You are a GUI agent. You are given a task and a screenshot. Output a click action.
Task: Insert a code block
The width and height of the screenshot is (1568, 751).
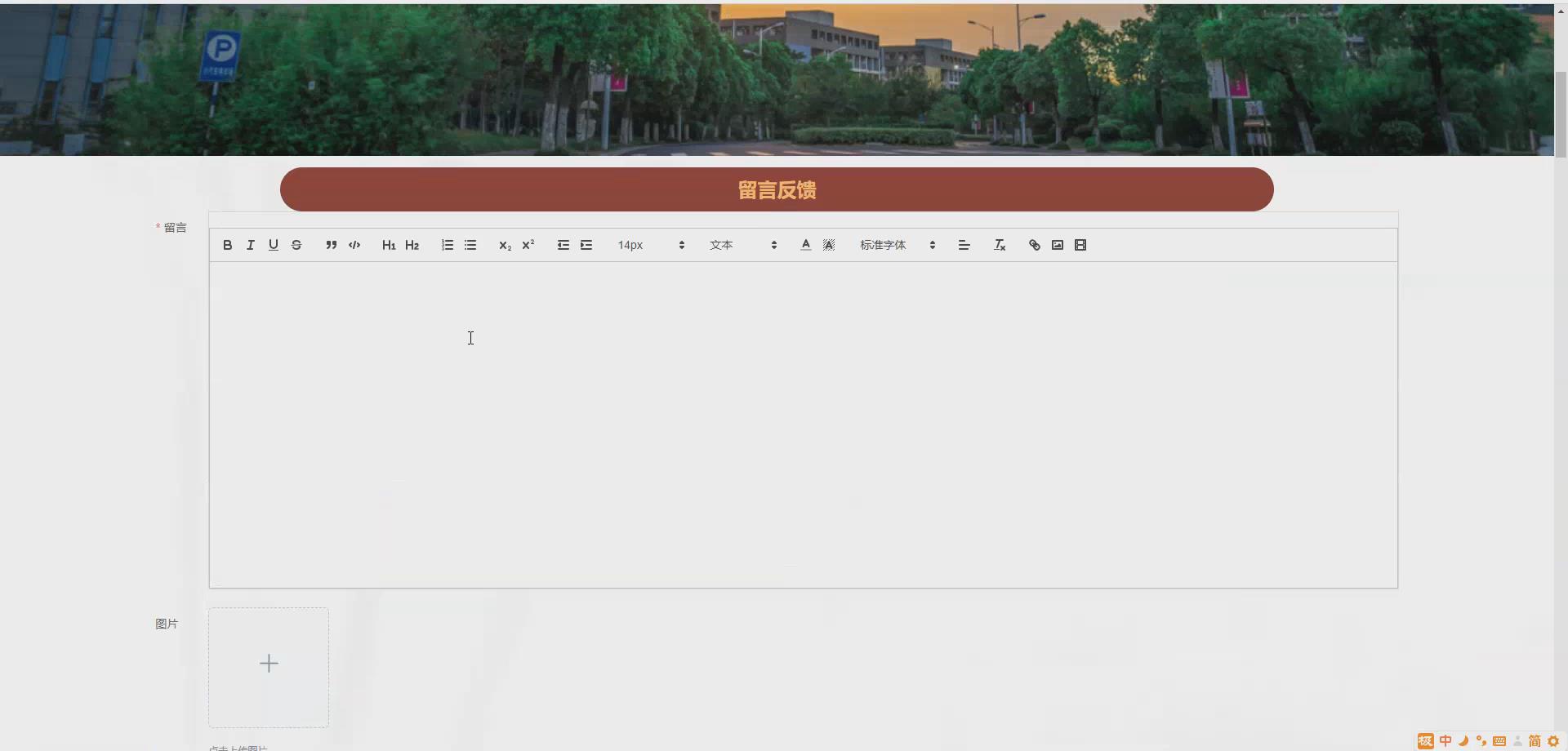[354, 245]
